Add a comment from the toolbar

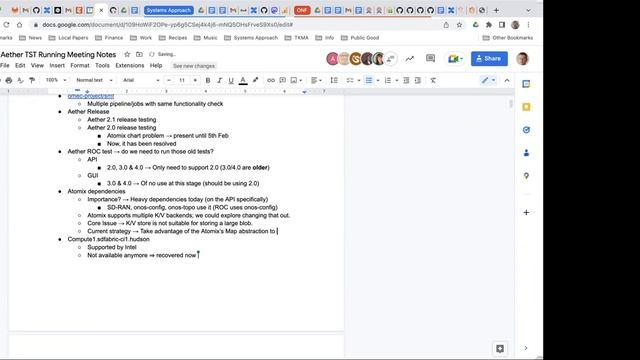coord(282,80)
